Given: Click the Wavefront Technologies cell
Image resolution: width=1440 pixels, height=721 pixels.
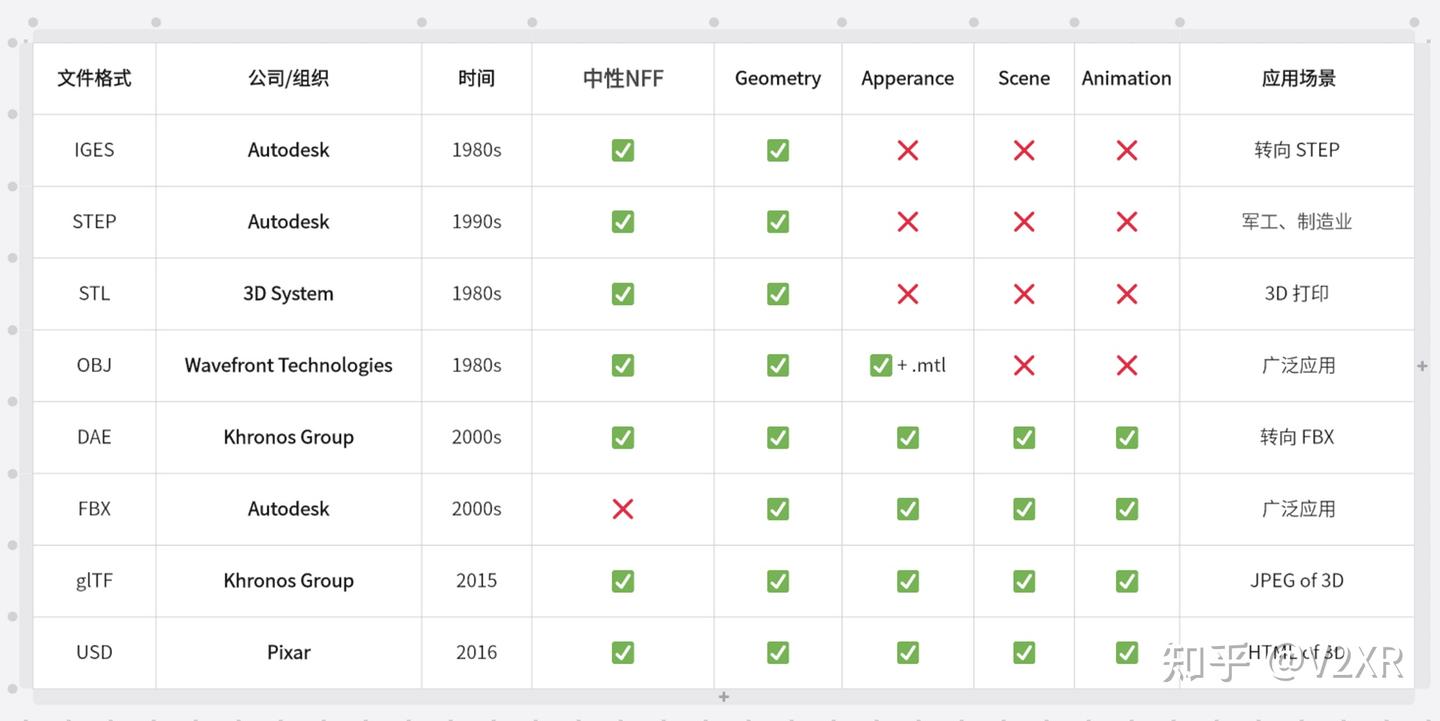Looking at the screenshot, I should (x=288, y=365).
